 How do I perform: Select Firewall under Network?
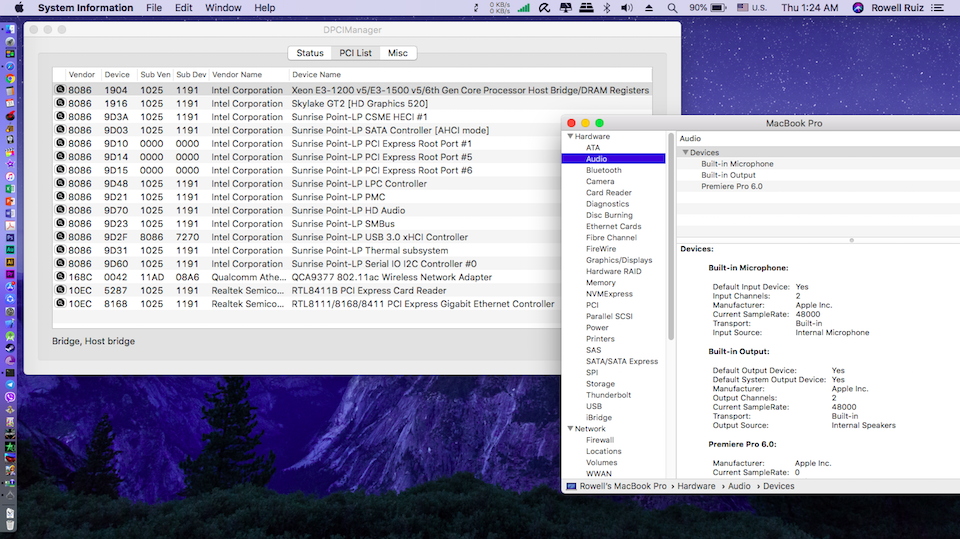pos(599,440)
